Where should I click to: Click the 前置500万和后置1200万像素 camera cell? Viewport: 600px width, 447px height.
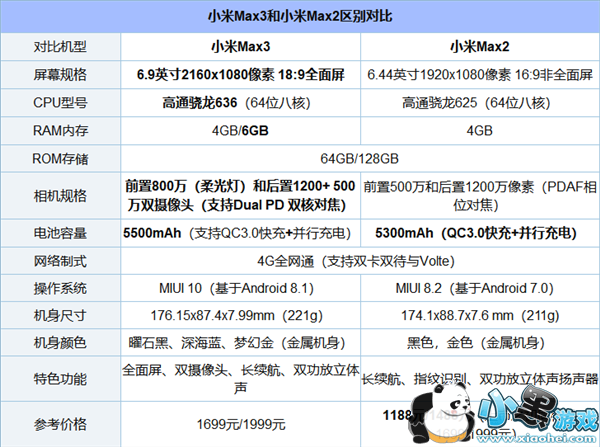[x=480, y=196]
